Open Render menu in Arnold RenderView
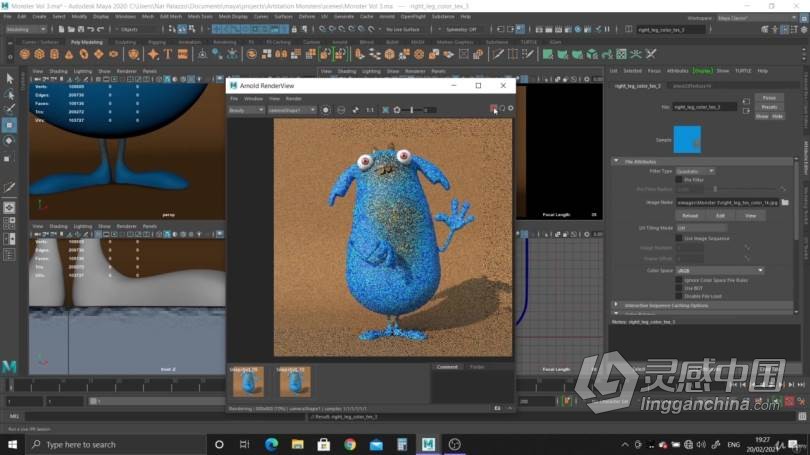 click(293, 99)
